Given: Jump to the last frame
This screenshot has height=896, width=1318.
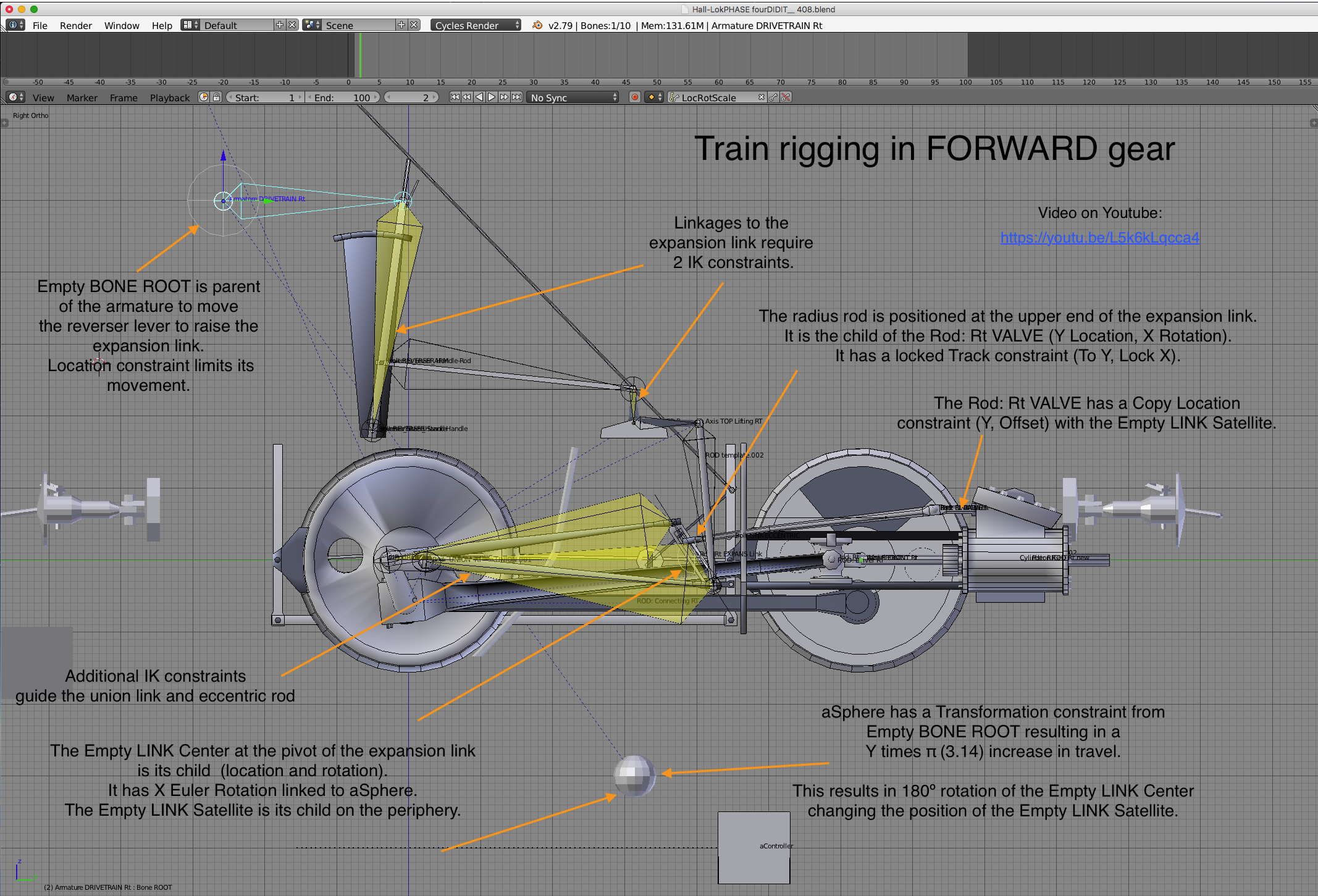Looking at the screenshot, I should (x=516, y=97).
